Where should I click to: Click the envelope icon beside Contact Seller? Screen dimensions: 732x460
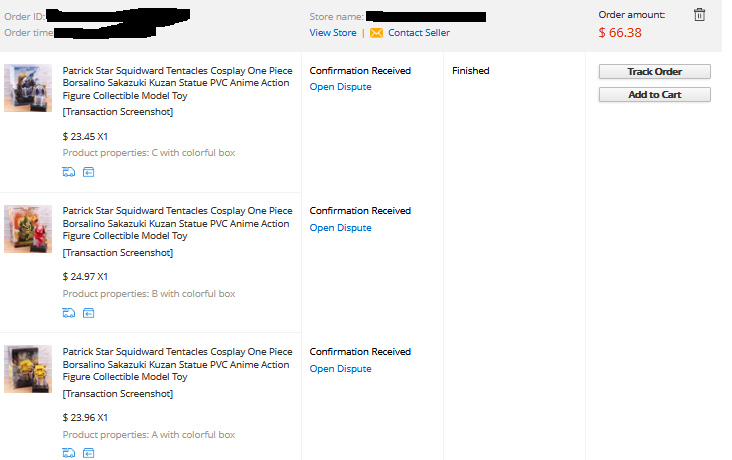[376, 33]
